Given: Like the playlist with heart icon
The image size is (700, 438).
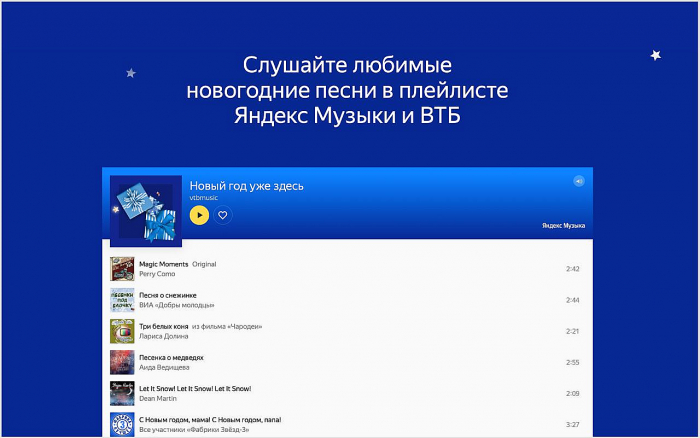Looking at the screenshot, I should coord(222,215).
